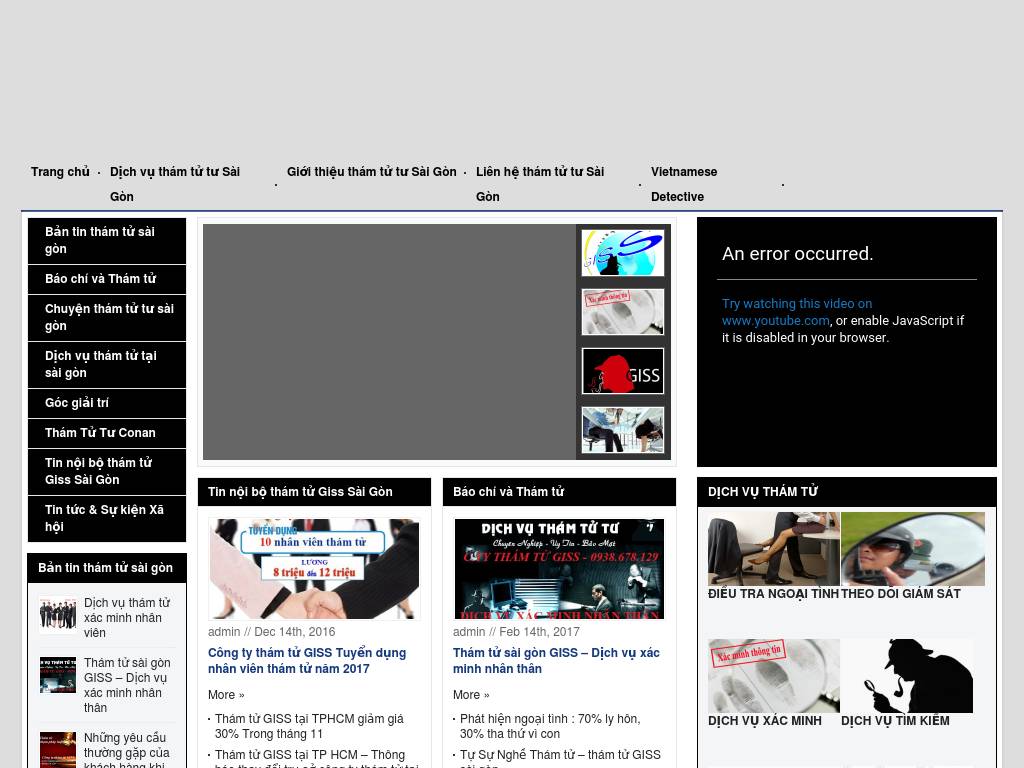The width and height of the screenshot is (1024, 768).
Task: Open the Dịch vụ xác minh fingerprint image
Action: coord(773,676)
